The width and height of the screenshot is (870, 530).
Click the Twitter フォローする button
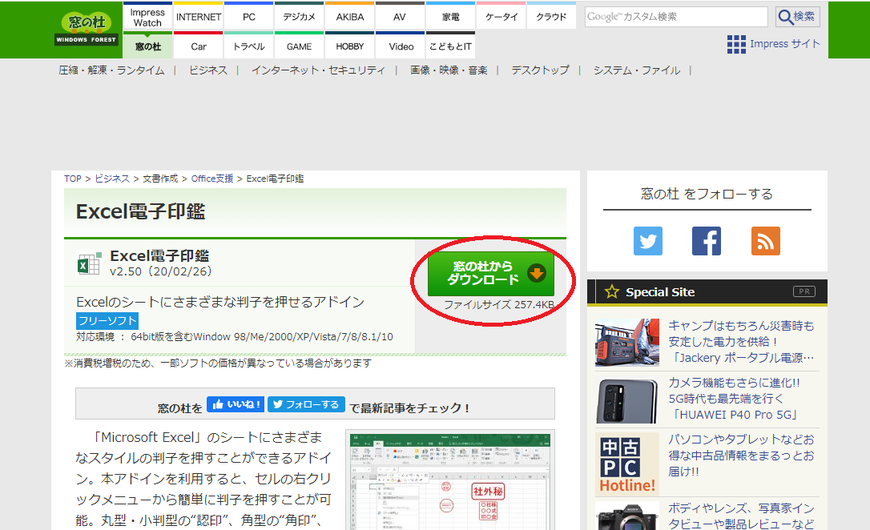click(x=306, y=405)
